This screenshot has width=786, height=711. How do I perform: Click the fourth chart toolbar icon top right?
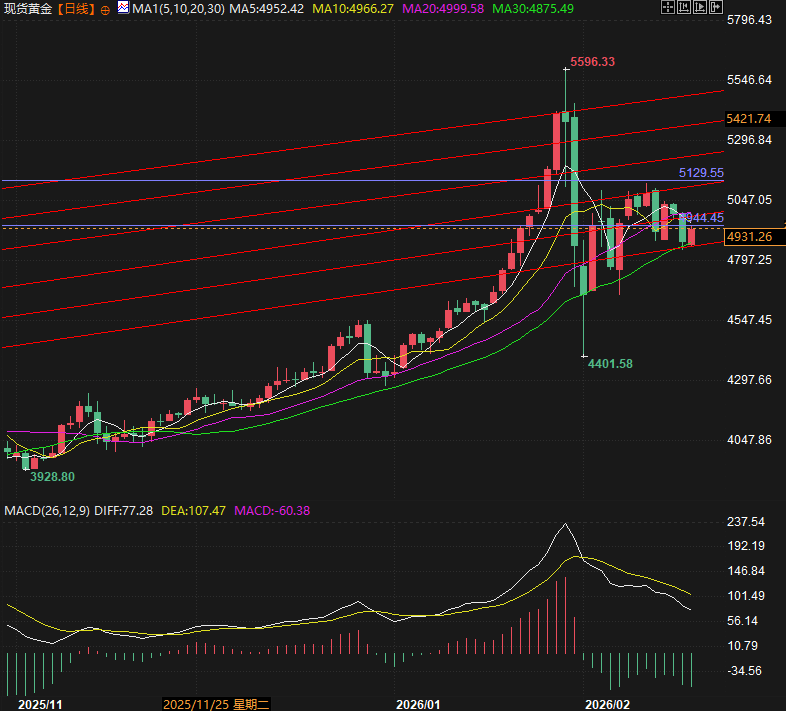pos(716,7)
